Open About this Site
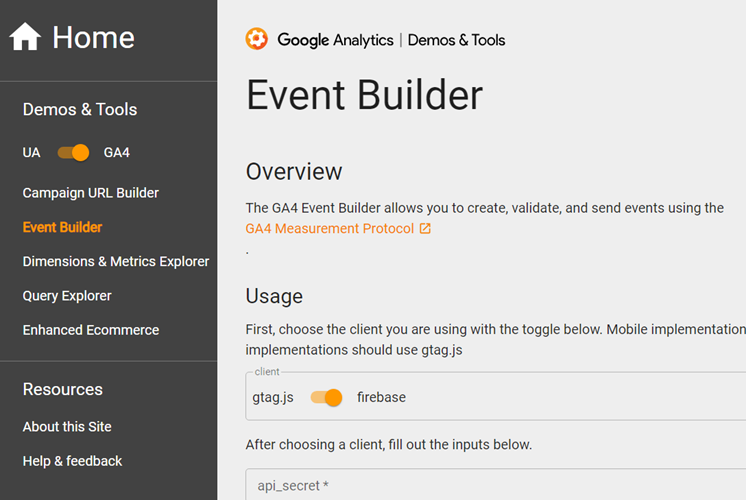Viewport: 746px width, 500px height. click(67, 427)
